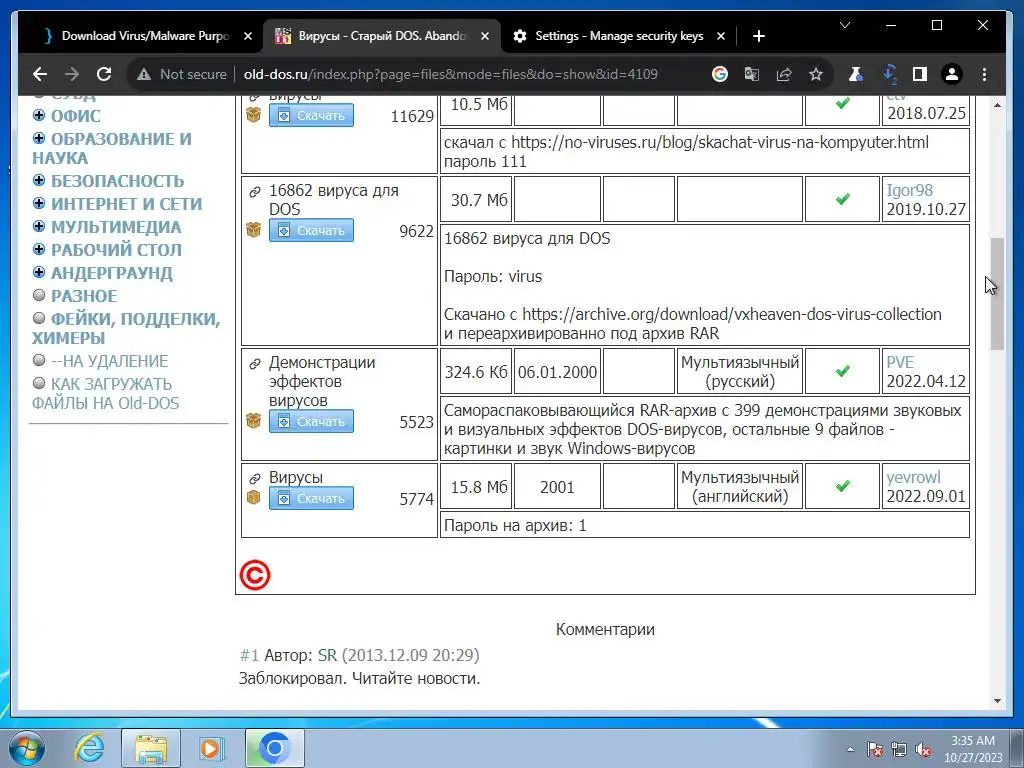
Task: Open uploader PVE profile
Action: pos(900,362)
